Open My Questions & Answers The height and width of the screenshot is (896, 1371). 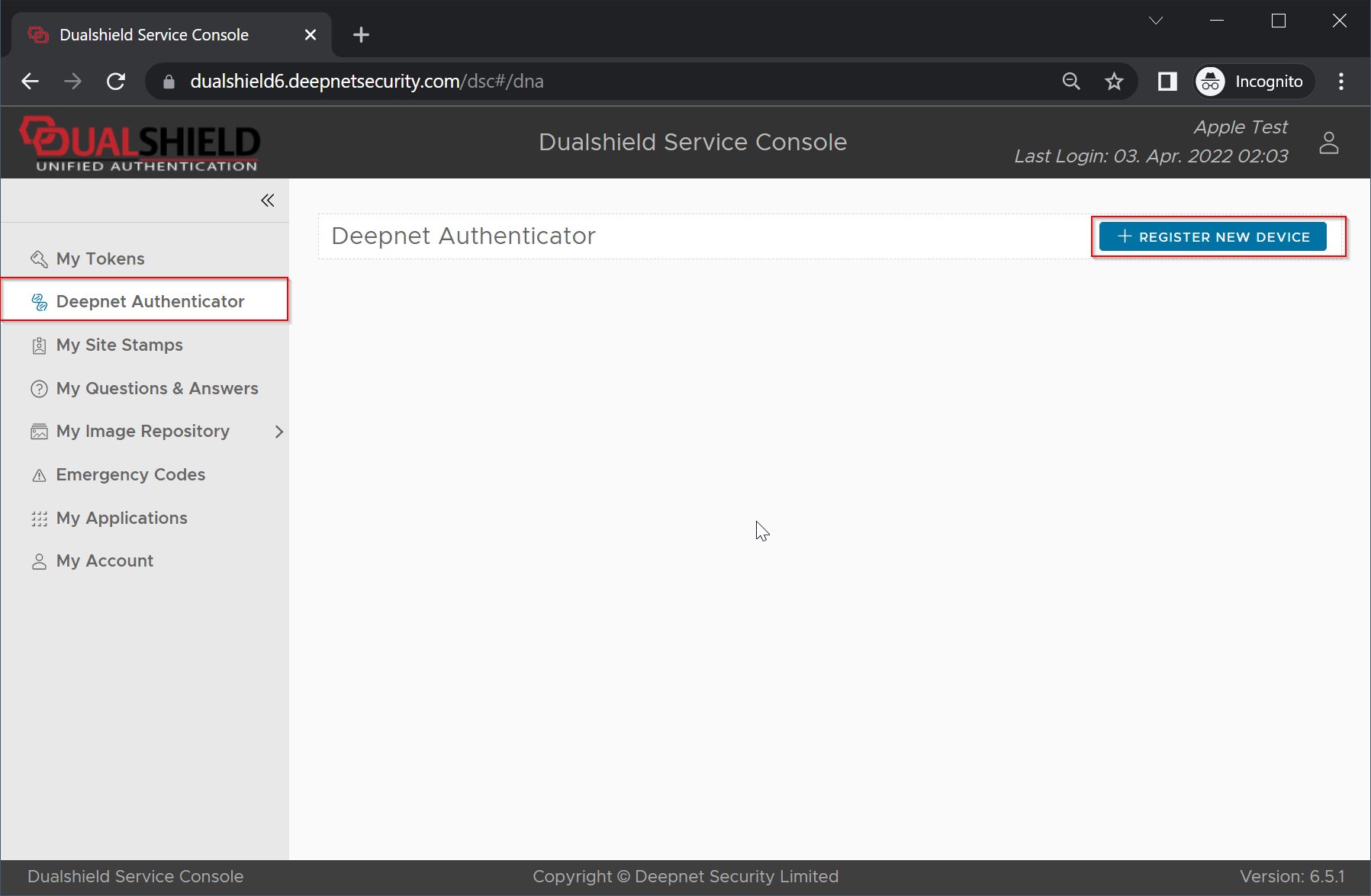point(156,389)
